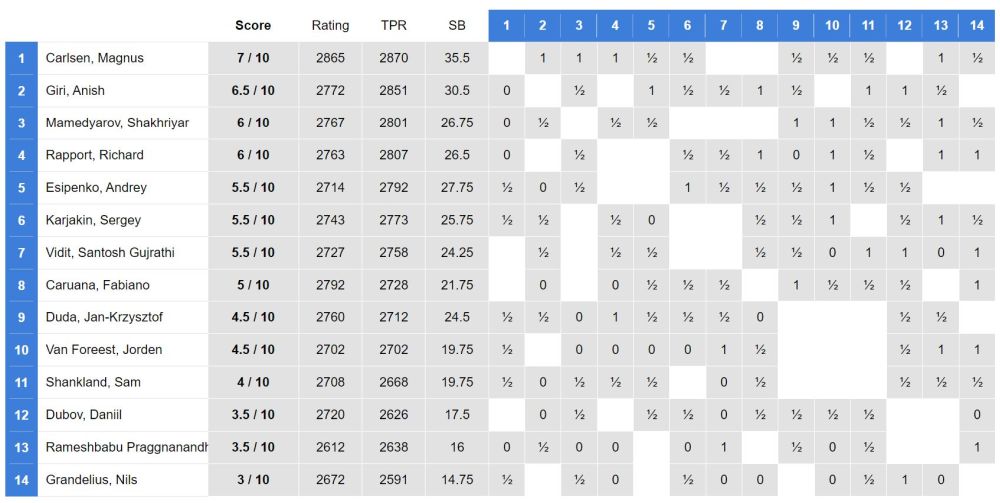Click the blue row number 1 badge
Image resolution: width=1000 pixels, height=503 pixels.
point(22,58)
